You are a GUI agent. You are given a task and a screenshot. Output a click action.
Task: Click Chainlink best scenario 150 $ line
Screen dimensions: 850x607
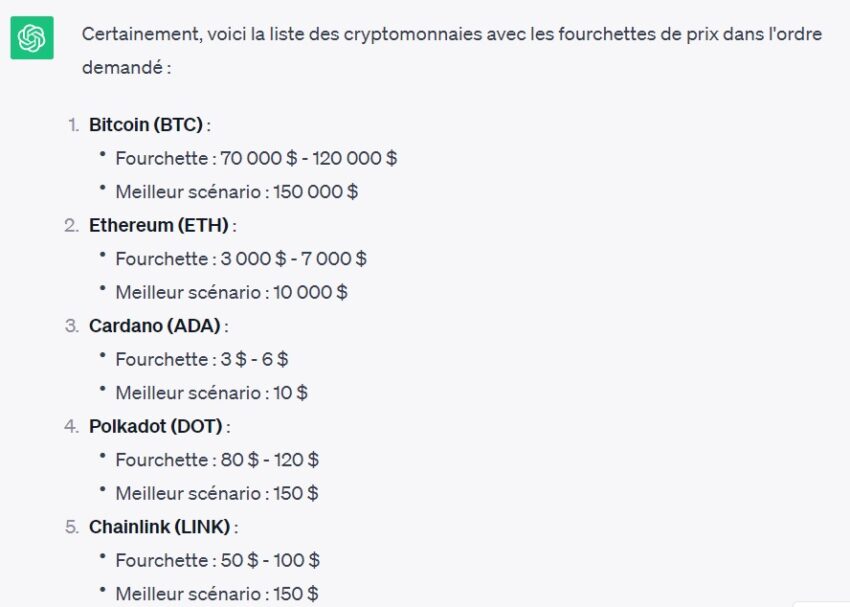217,594
